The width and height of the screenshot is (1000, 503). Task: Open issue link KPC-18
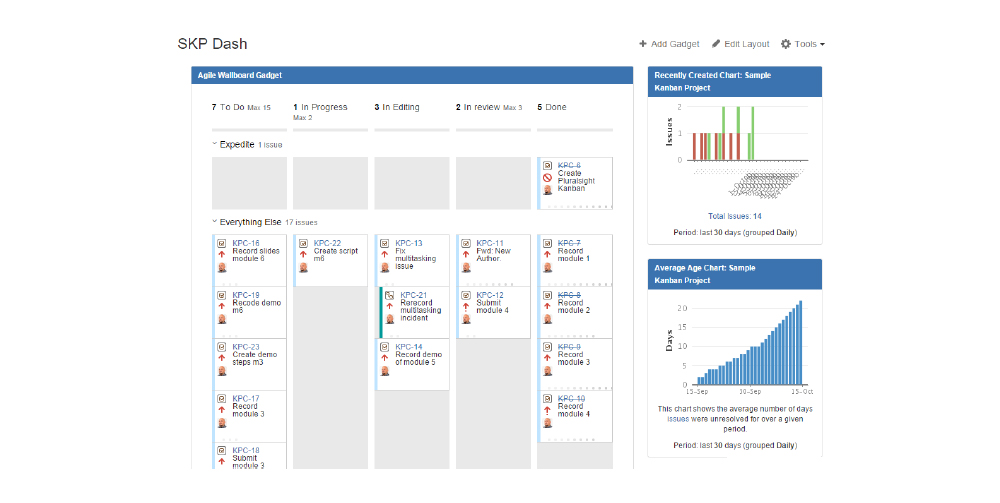pyautogui.click(x=246, y=450)
